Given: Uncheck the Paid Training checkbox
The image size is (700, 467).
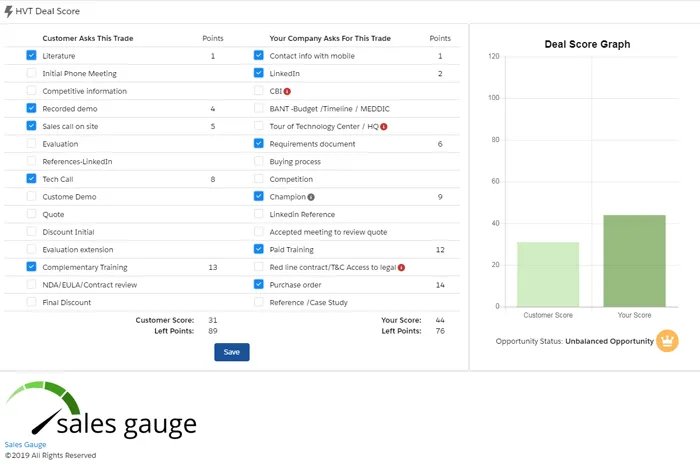Looking at the screenshot, I should point(258,249).
